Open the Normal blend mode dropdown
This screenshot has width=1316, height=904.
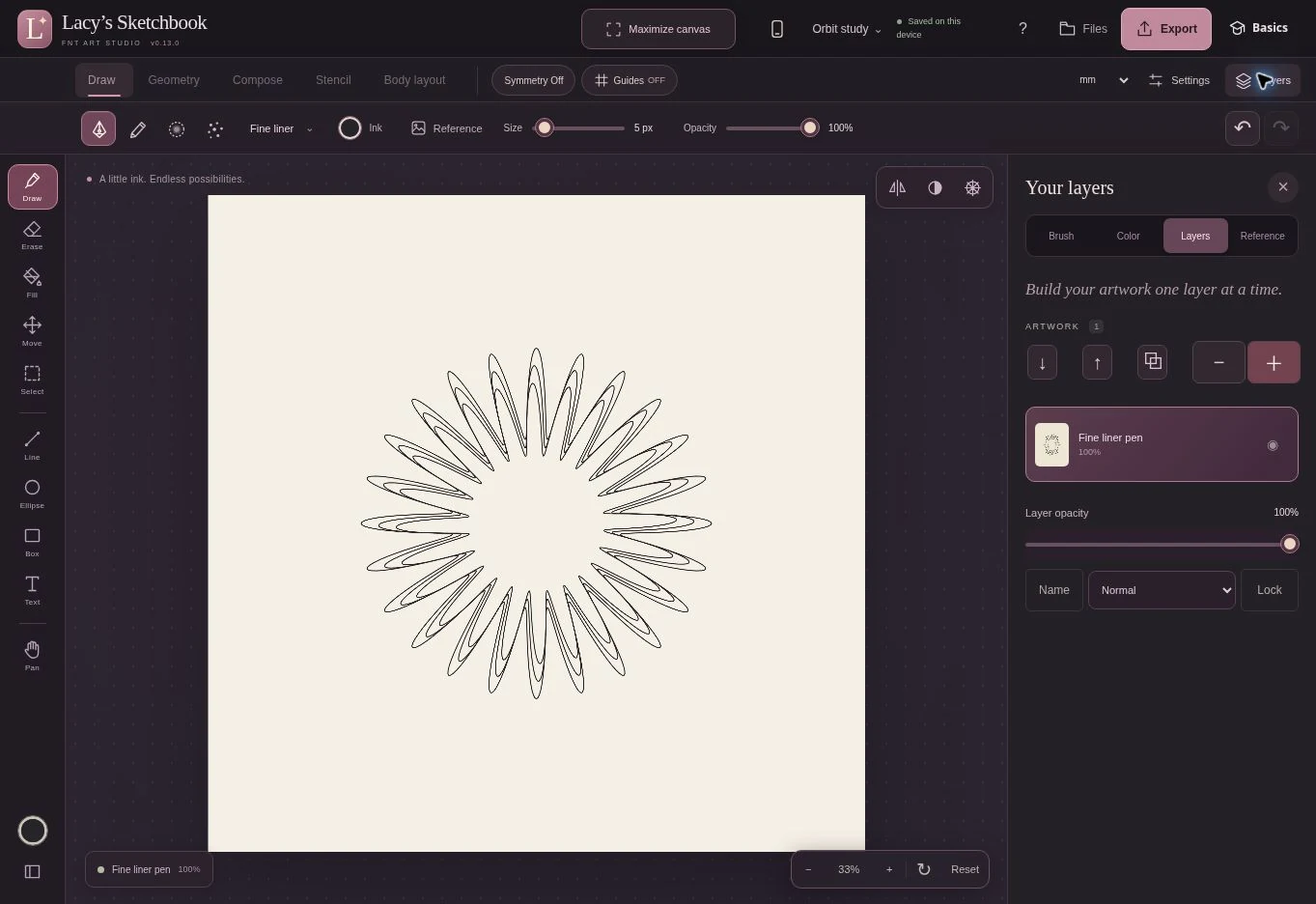pyautogui.click(x=1162, y=590)
